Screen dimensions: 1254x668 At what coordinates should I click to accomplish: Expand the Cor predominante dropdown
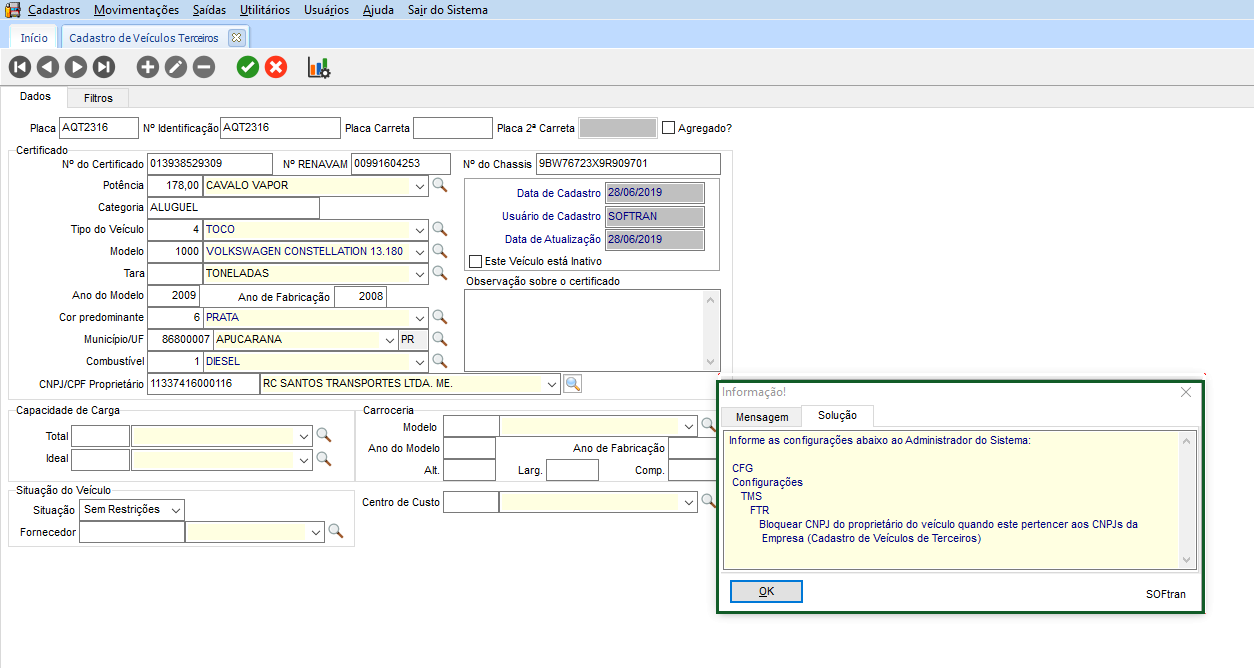tap(419, 317)
